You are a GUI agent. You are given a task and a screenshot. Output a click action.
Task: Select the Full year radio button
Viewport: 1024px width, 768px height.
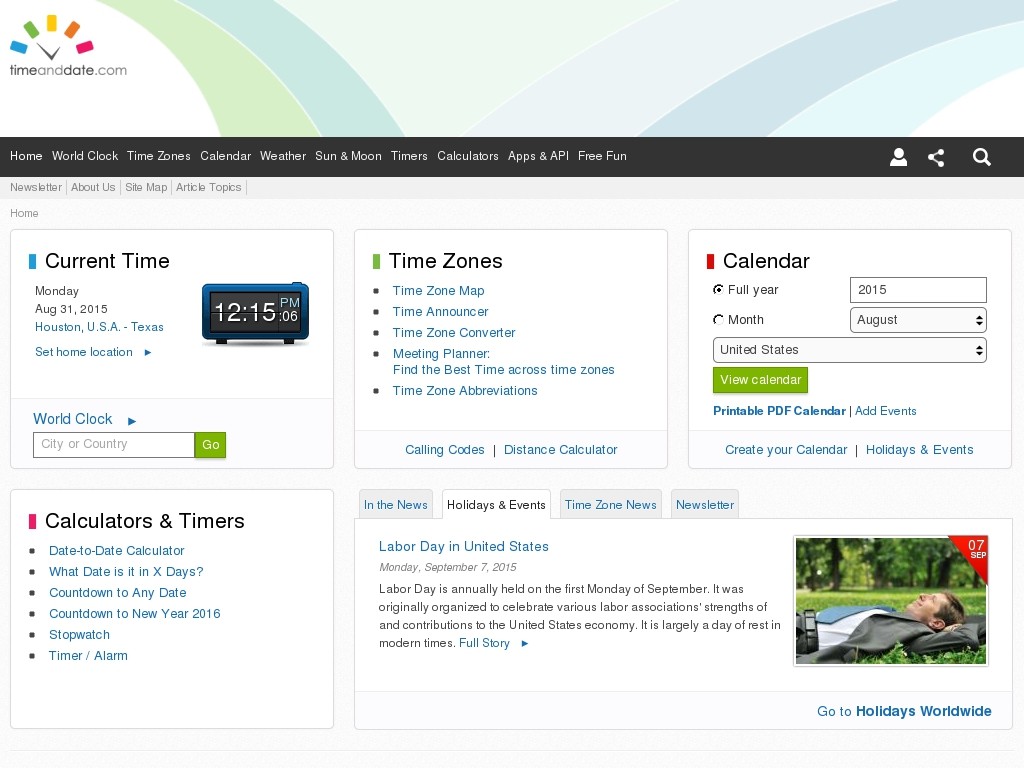[x=718, y=290]
